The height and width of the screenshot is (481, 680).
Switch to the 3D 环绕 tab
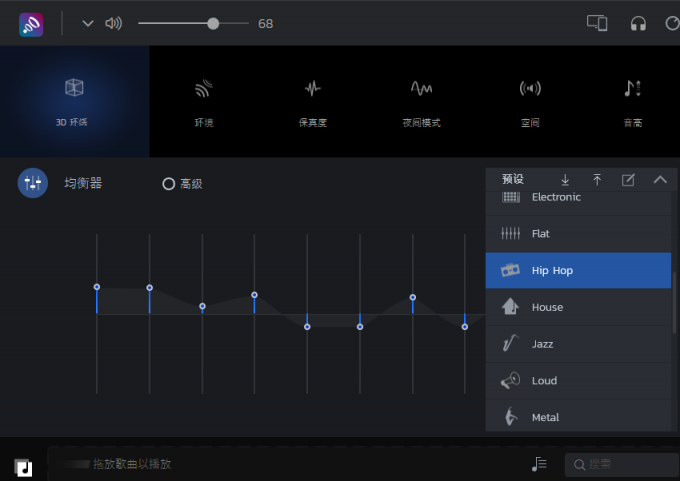[x=74, y=101]
